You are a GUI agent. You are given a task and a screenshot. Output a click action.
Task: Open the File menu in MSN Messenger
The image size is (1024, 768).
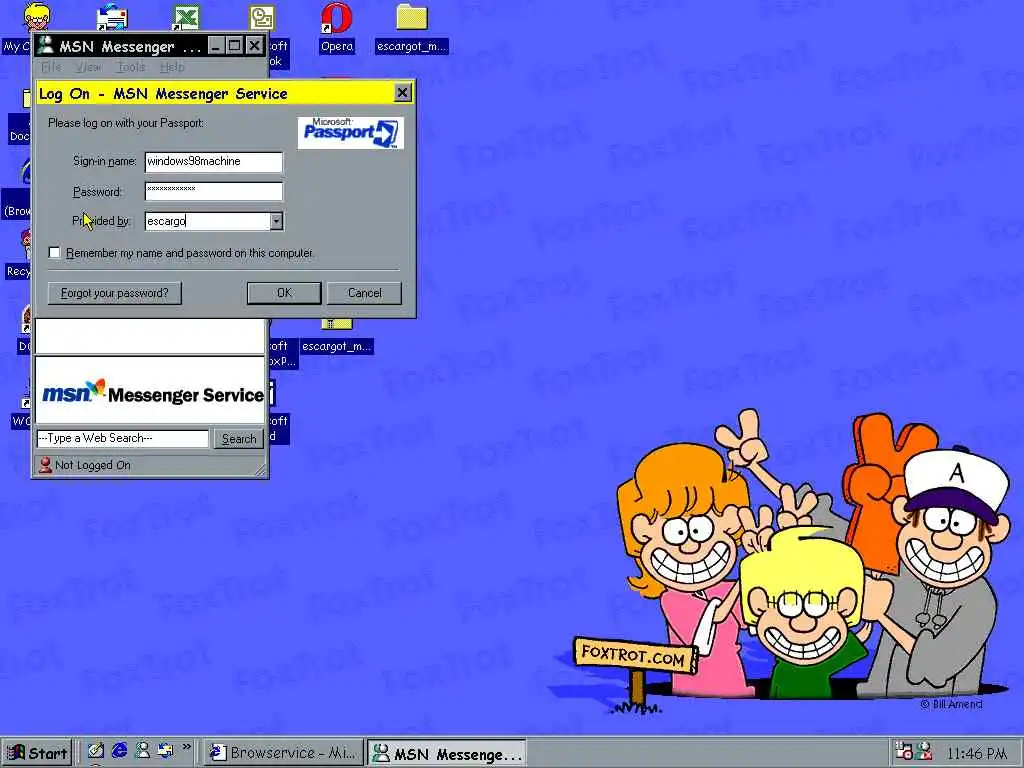(x=51, y=67)
